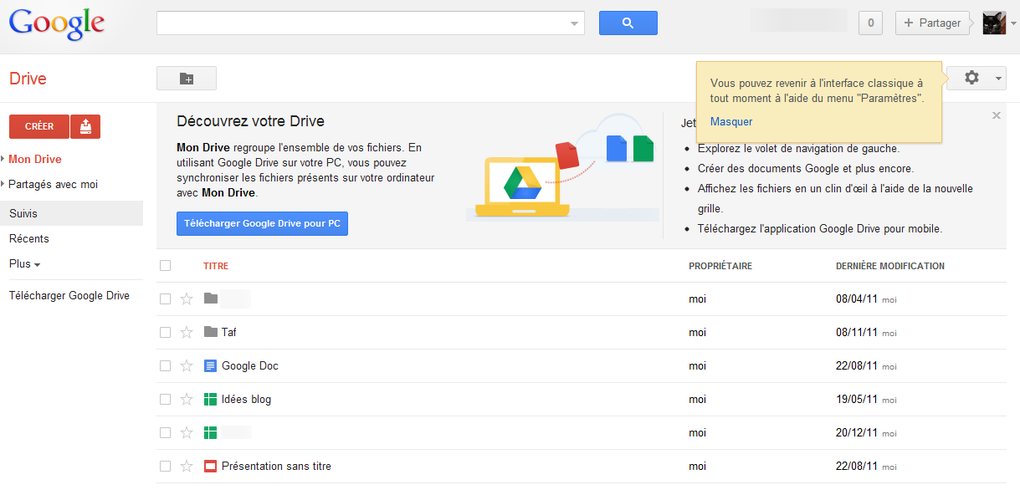The width and height of the screenshot is (1020, 495).
Task: Click Télécharger Google Drive pour PC button
Action: coord(262,223)
